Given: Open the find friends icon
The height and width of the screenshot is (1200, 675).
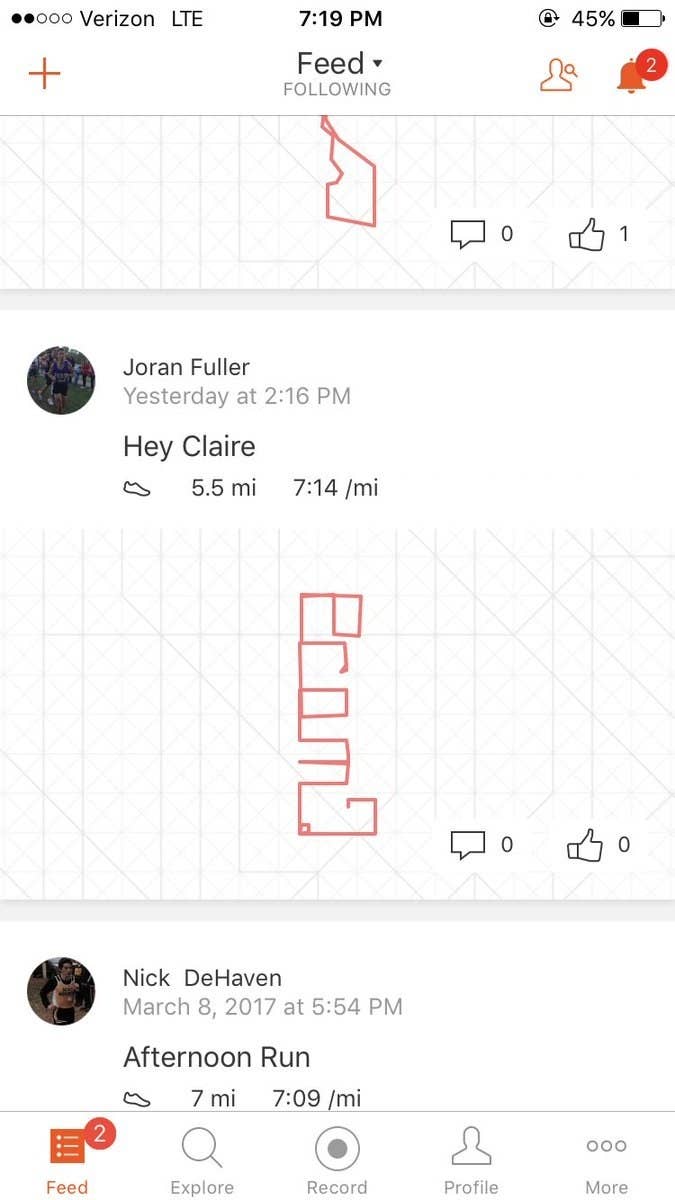Looking at the screenshot, I should tap(559, 76).
